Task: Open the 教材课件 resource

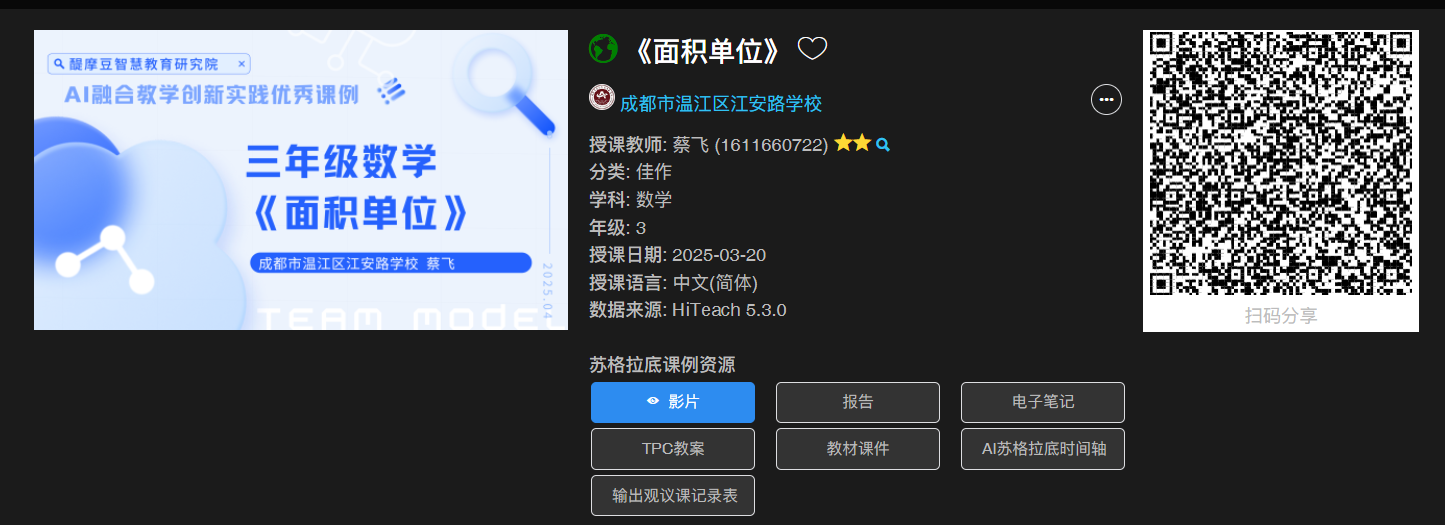Action: 858,449
